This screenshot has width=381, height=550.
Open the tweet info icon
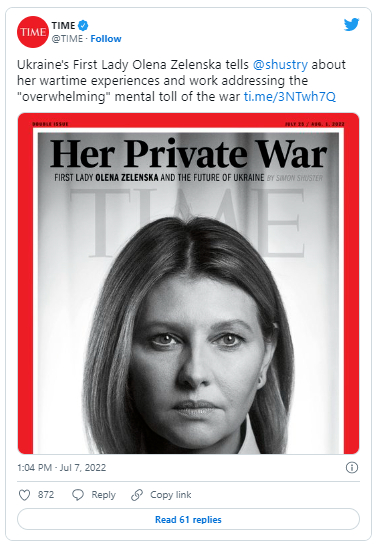click(352, 468)
